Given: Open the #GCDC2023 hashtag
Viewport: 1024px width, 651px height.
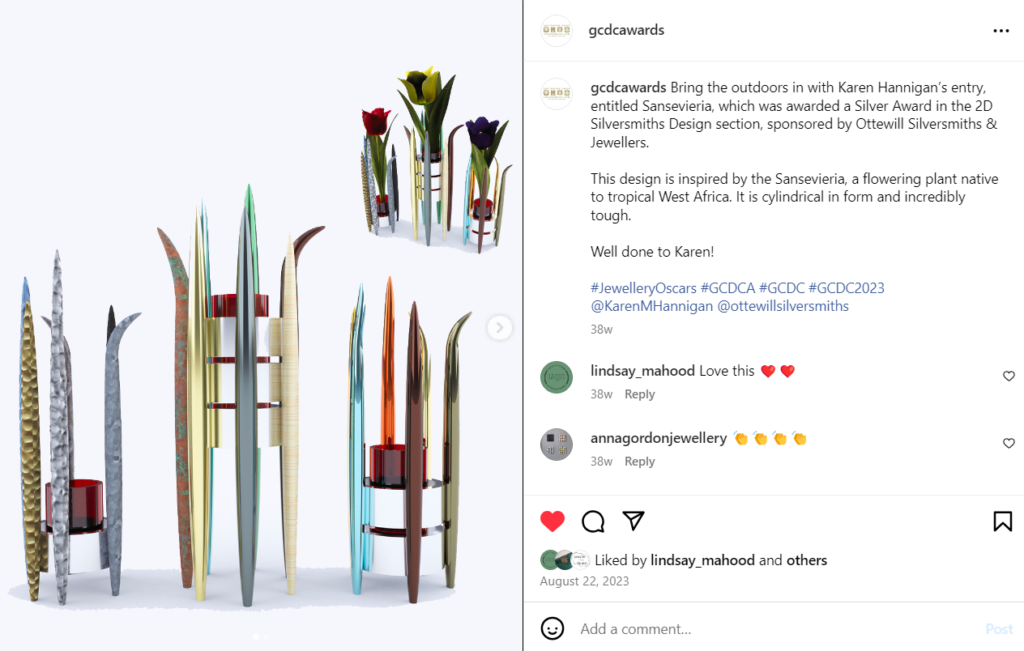Looking at the screenshot, I should [x=846, y=288].
